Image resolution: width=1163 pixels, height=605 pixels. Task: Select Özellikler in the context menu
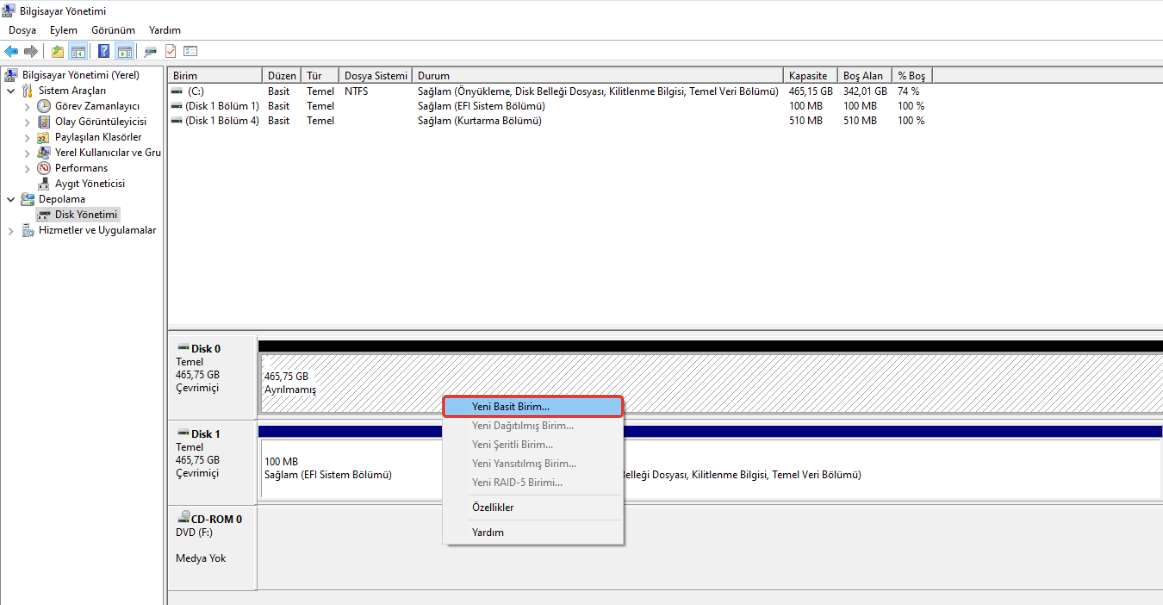click(493, 507)
